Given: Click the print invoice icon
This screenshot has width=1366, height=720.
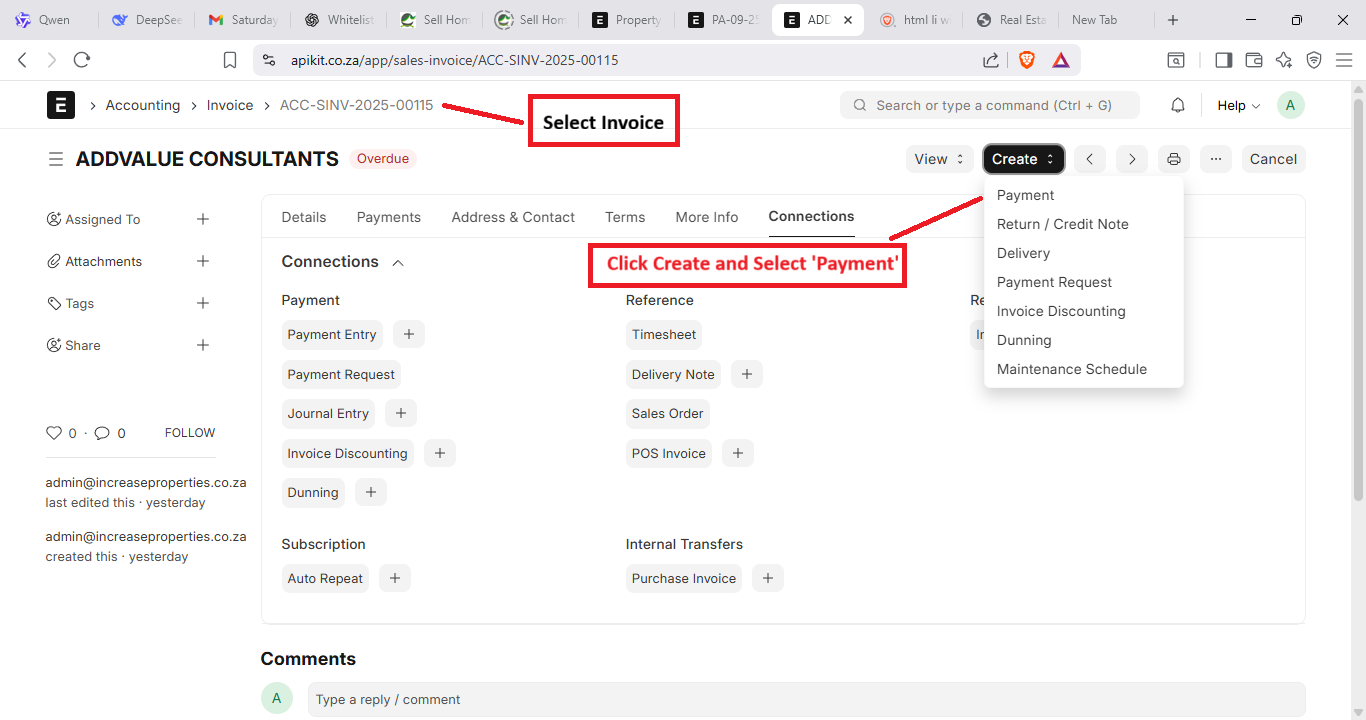Looking at the screenshot, I should click(x=1174, y=159).
